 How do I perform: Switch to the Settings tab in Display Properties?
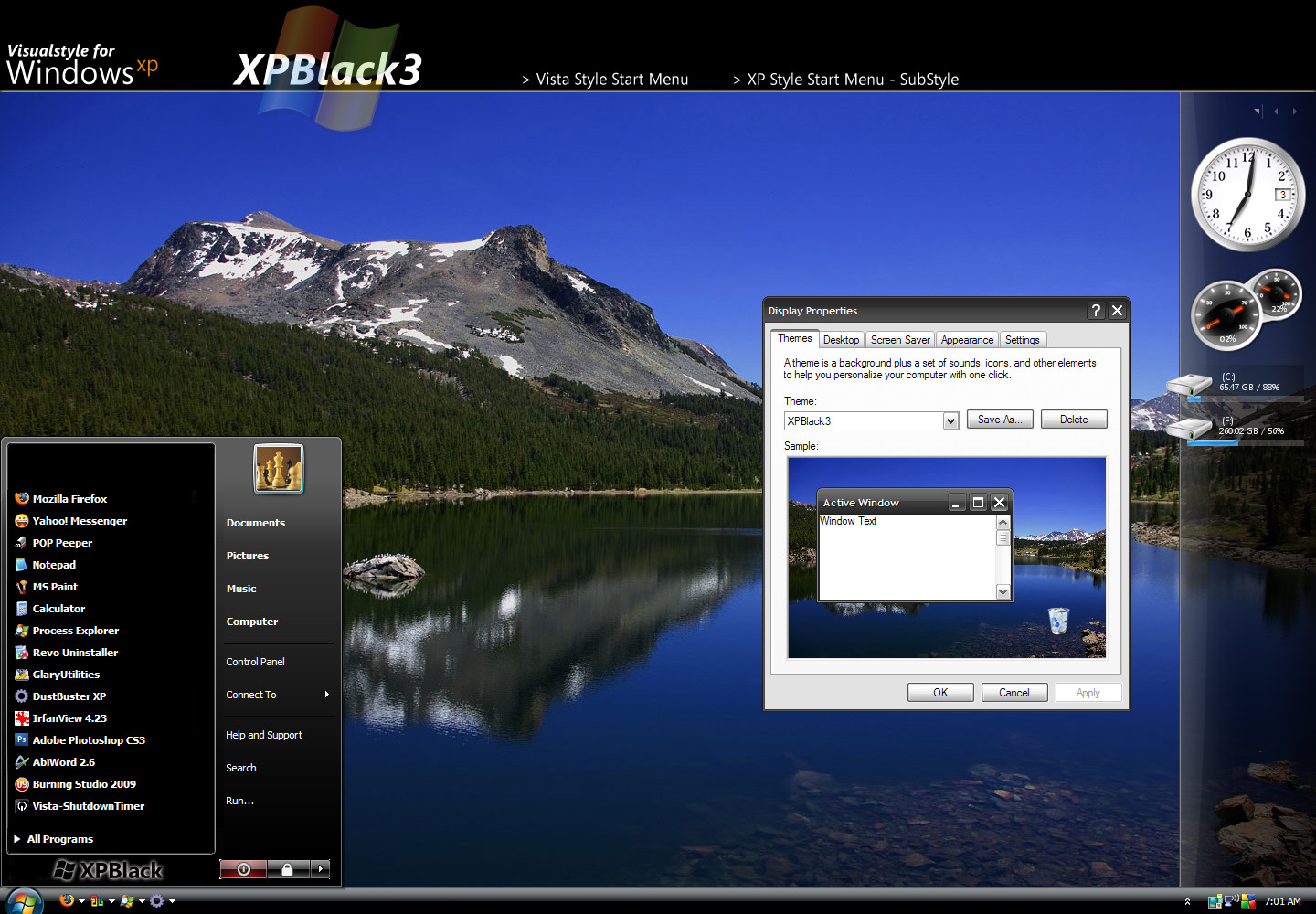[1023, 340]
